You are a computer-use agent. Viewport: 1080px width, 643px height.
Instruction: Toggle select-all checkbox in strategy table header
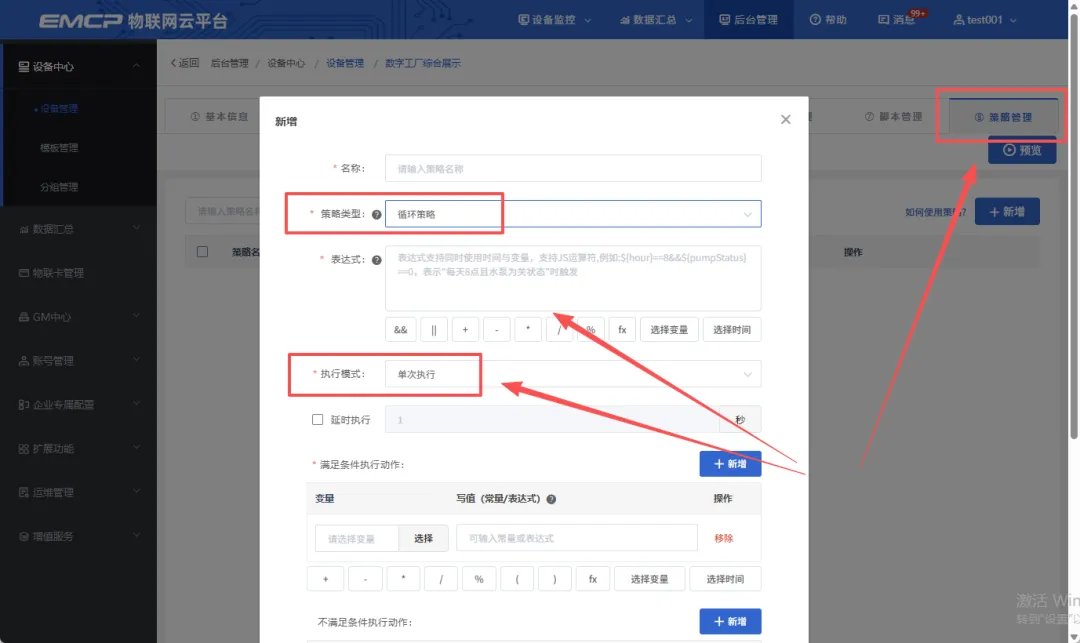pyautogui.click(x=202, y=252)
